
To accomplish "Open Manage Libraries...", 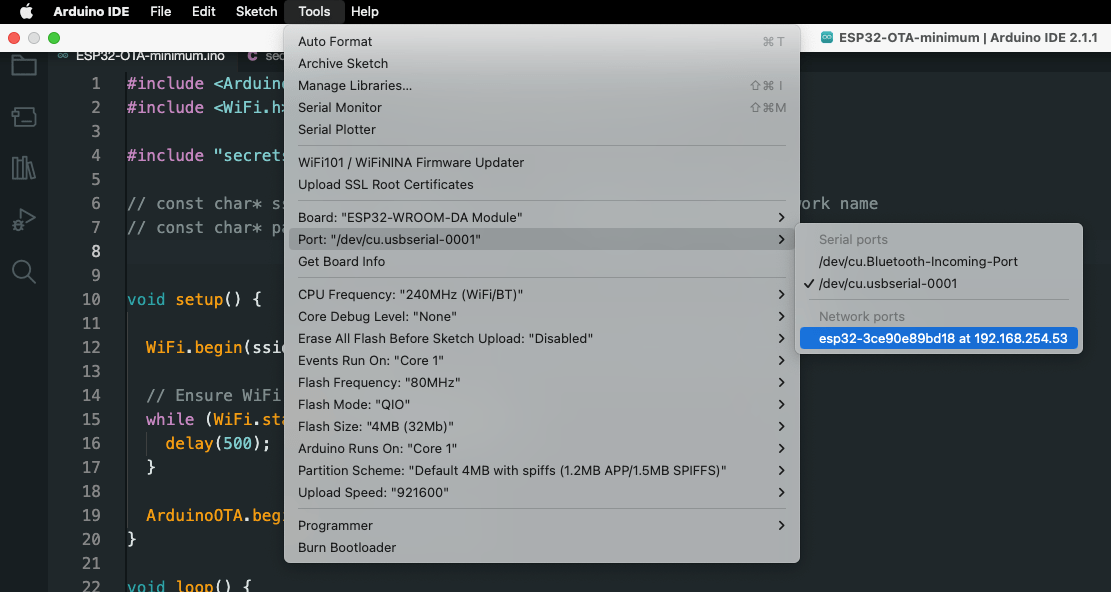I will pyautogui.click(x=542, y=86).
